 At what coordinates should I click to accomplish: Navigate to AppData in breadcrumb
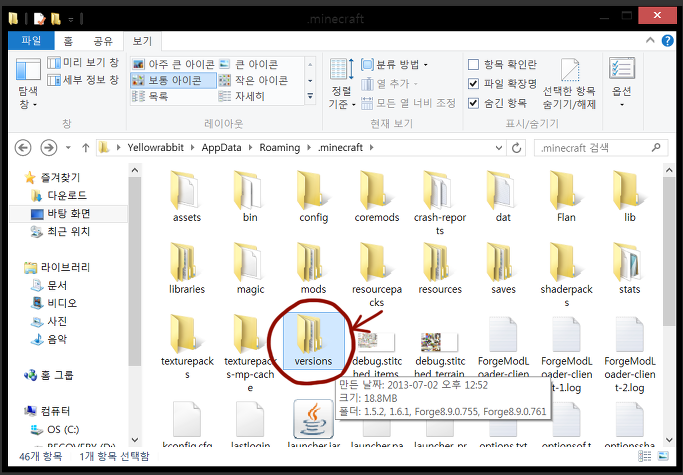pyautogui.click(x=221, y=148)
